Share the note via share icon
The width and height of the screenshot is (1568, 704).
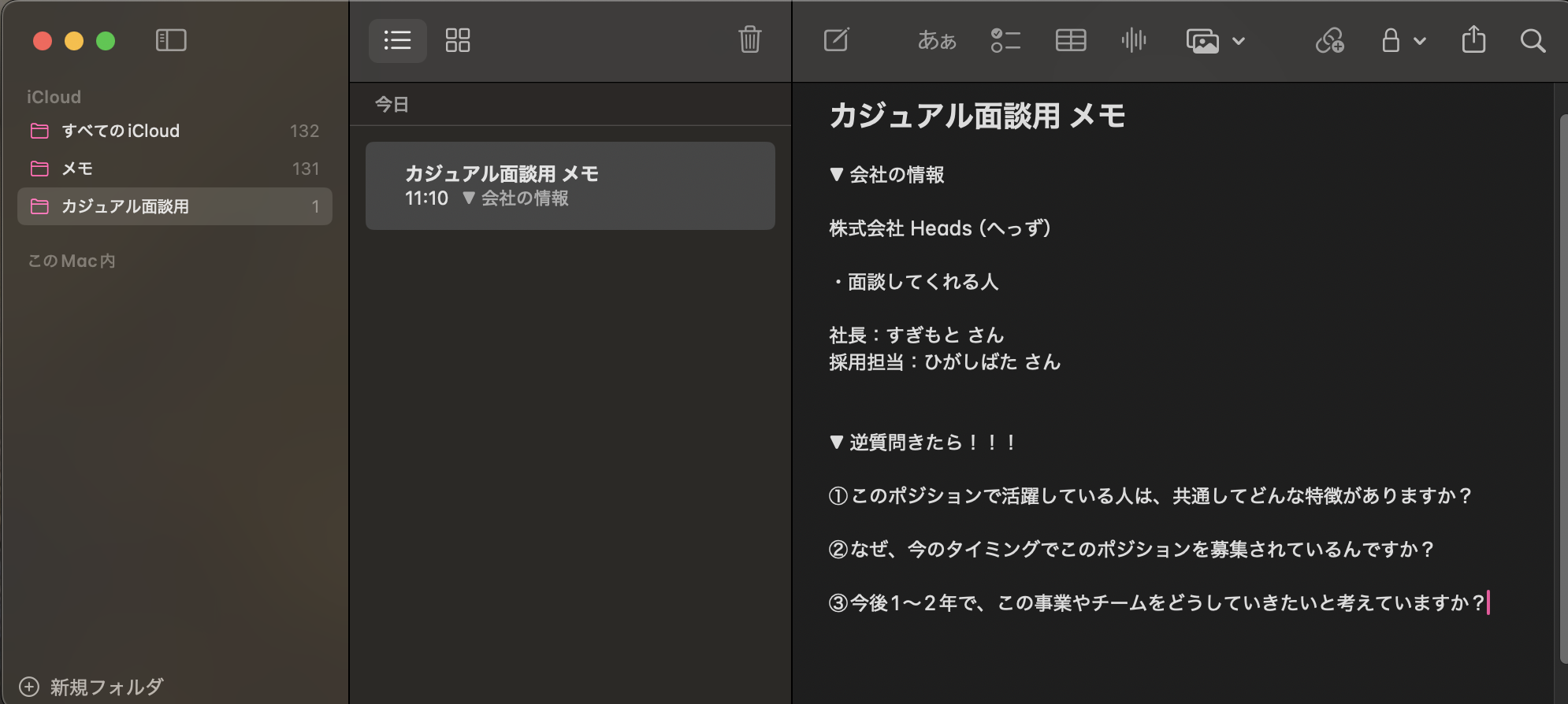click(x=1473, y=39)
